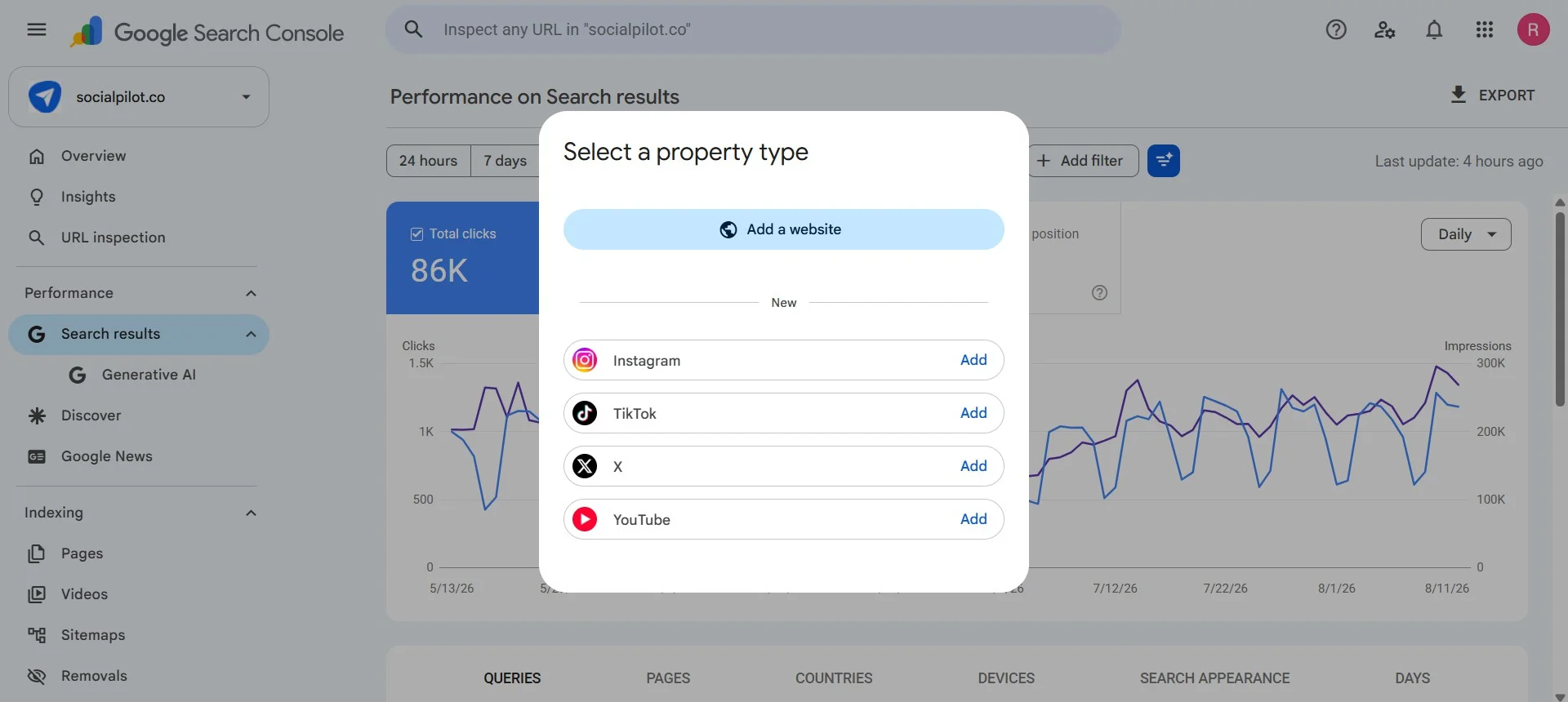Click the 'Select a property type' heading
The width and height of the screenshot is (1568, 702).
(686, 152)
